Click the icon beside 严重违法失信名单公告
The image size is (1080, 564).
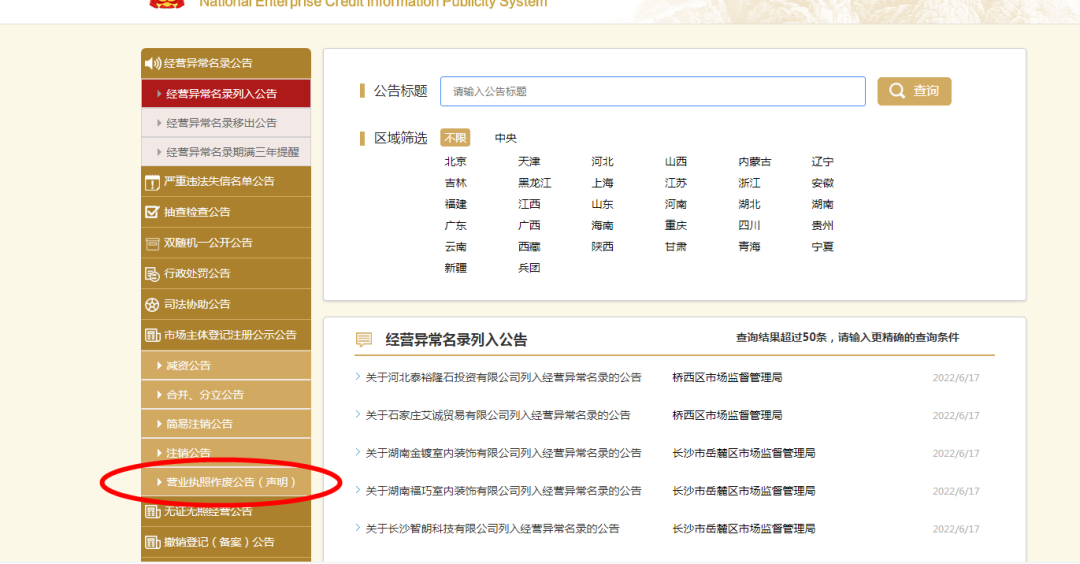pyautogui.click(x=152, y=182)
